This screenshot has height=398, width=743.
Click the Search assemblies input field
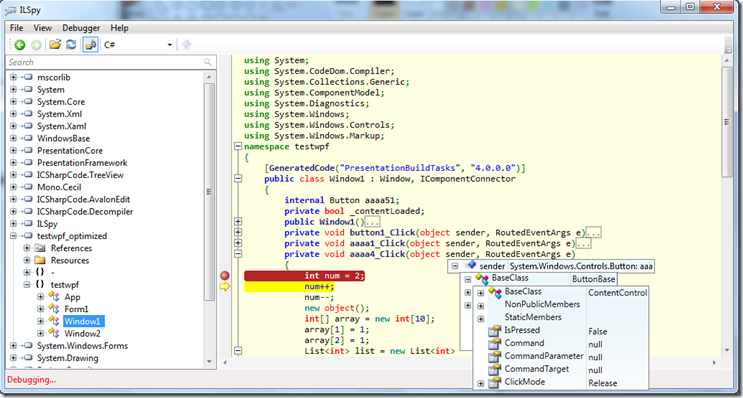(x=105, y=62)
